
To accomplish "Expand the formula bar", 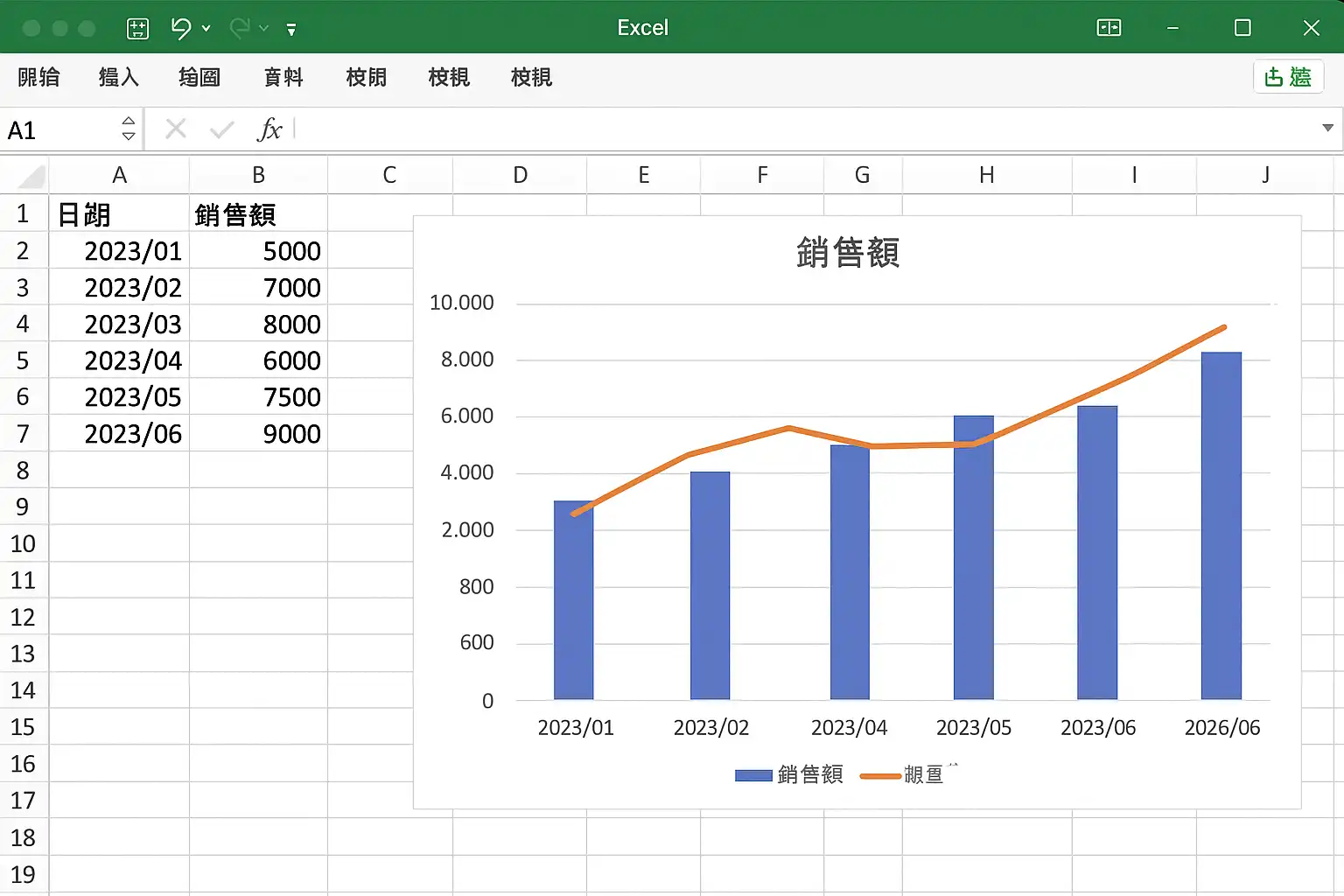I will (x=1327, y=129).
